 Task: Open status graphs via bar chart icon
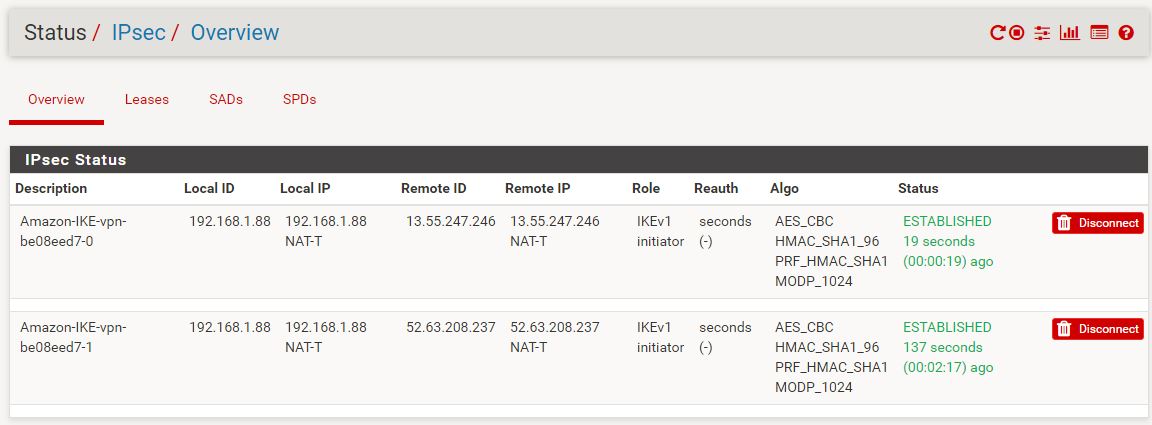(x=1070, y=32)
